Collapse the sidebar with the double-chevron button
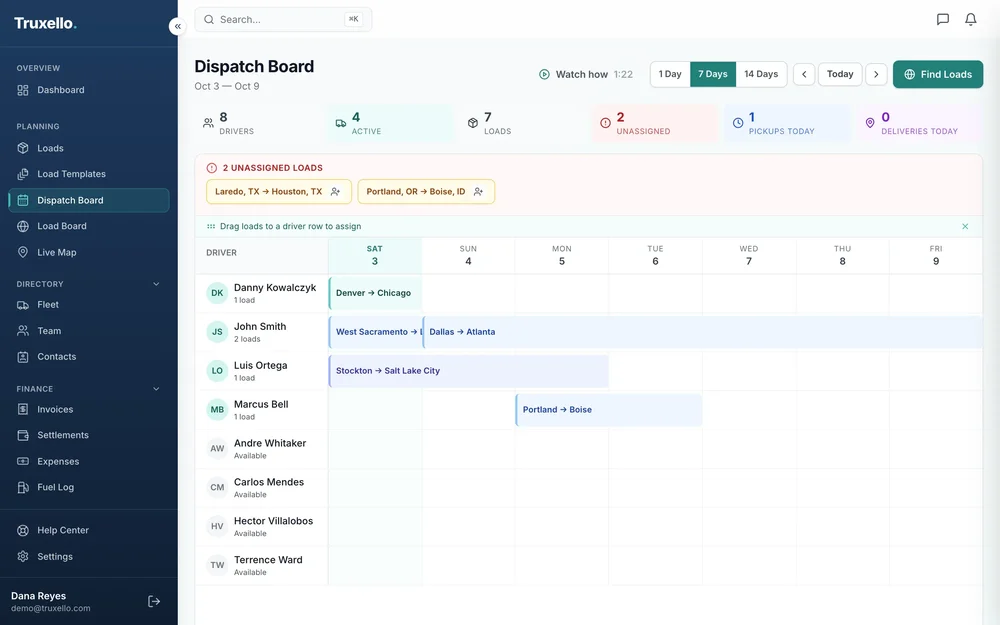The width and height of the screenshot is (1000, 625). click(177, 26)
